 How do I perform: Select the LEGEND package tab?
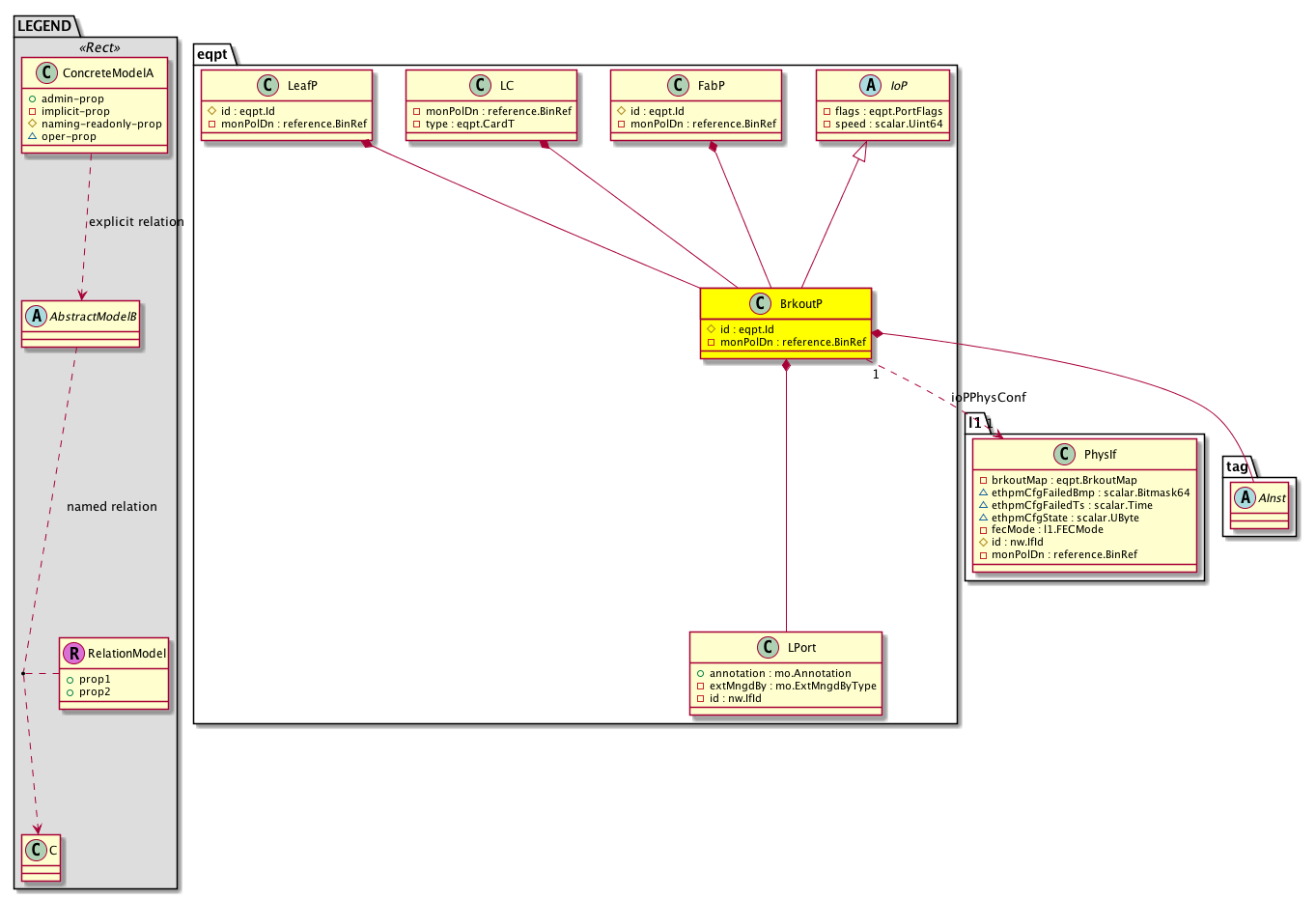(44, 26)
